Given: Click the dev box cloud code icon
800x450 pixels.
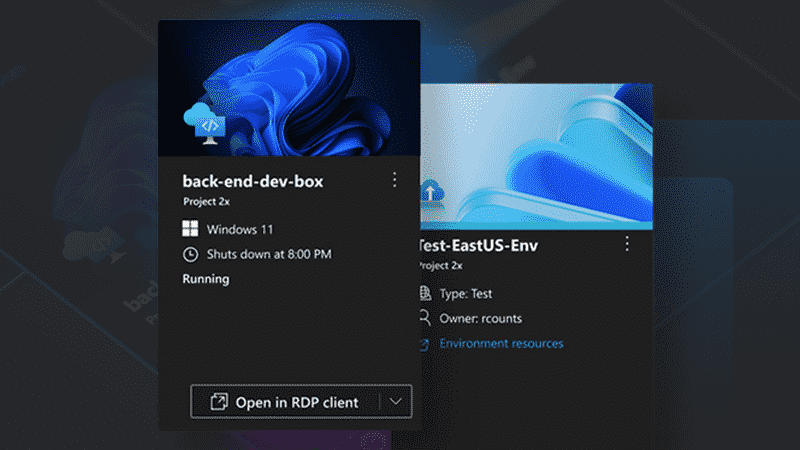Looking at the screenshot, I should [x=205, y=125].
